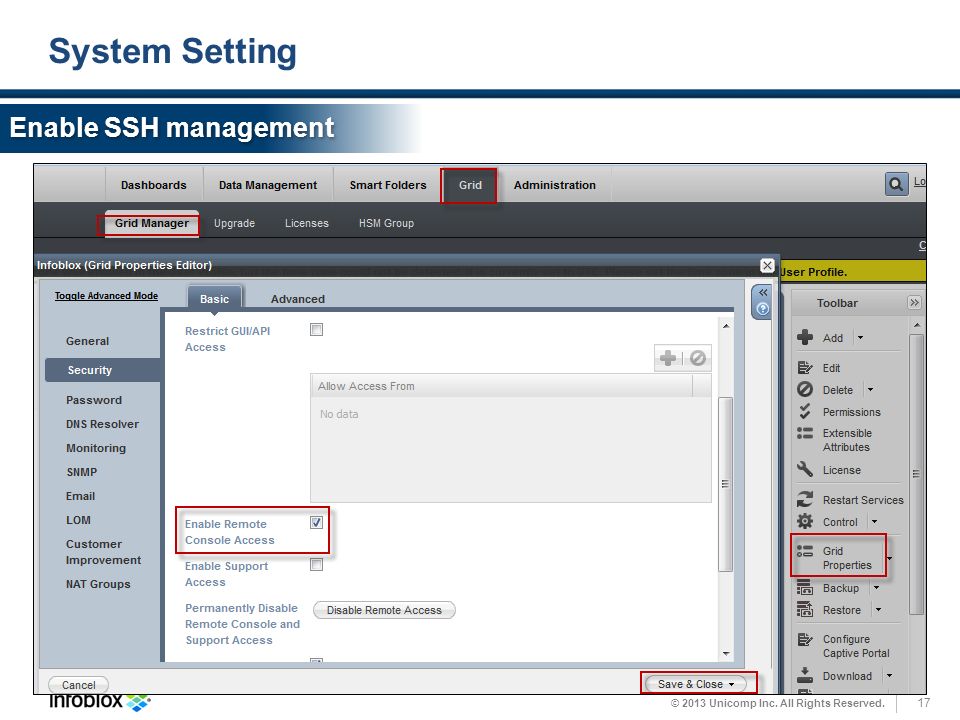The width and height of the screenshot is (960, 720).
Task: Select General in the editor sidebar
Action: click(88, 341)
